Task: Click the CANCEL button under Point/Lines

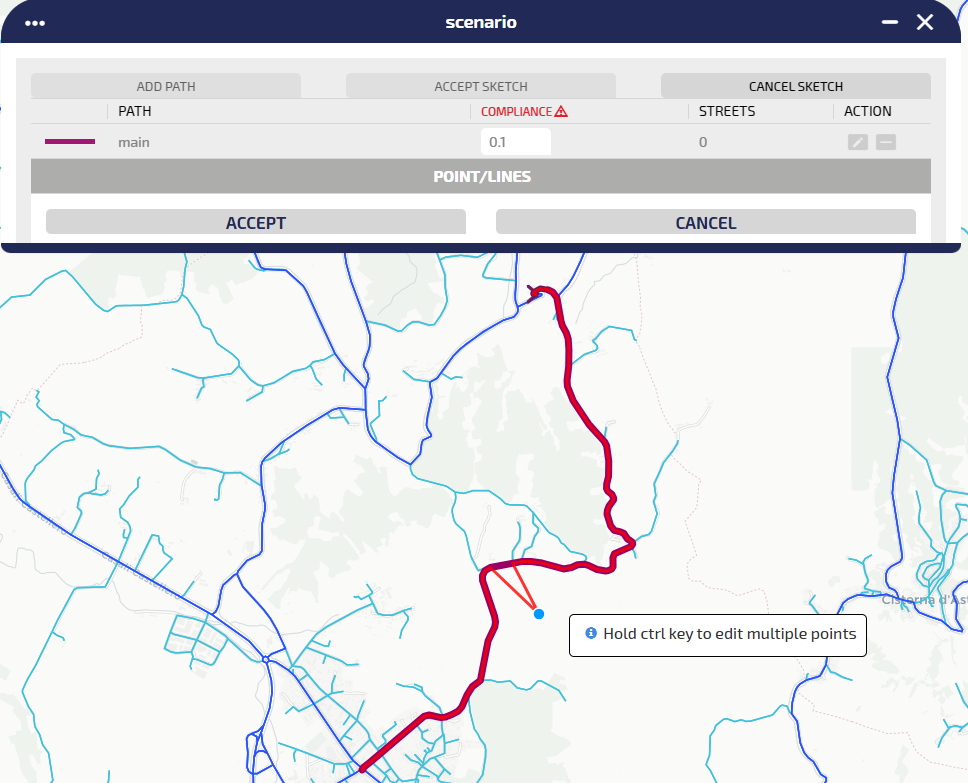Action: pyautogui.click(x=705, y=222)
